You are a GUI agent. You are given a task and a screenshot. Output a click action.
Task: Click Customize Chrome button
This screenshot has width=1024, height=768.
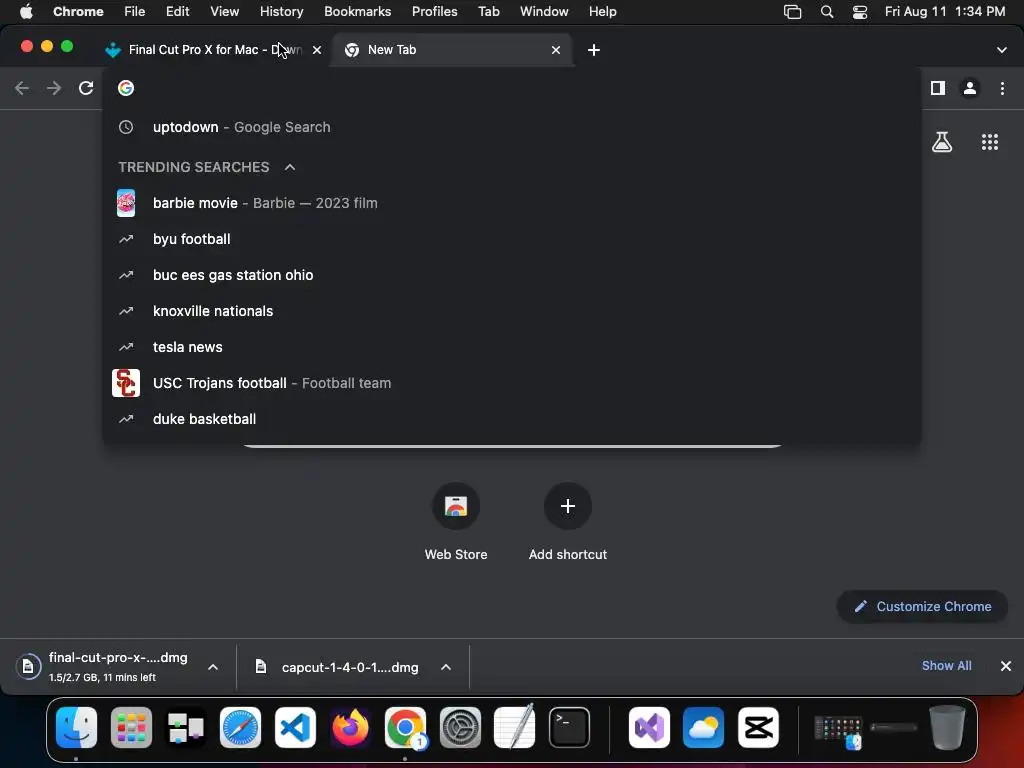pos(922,607)
